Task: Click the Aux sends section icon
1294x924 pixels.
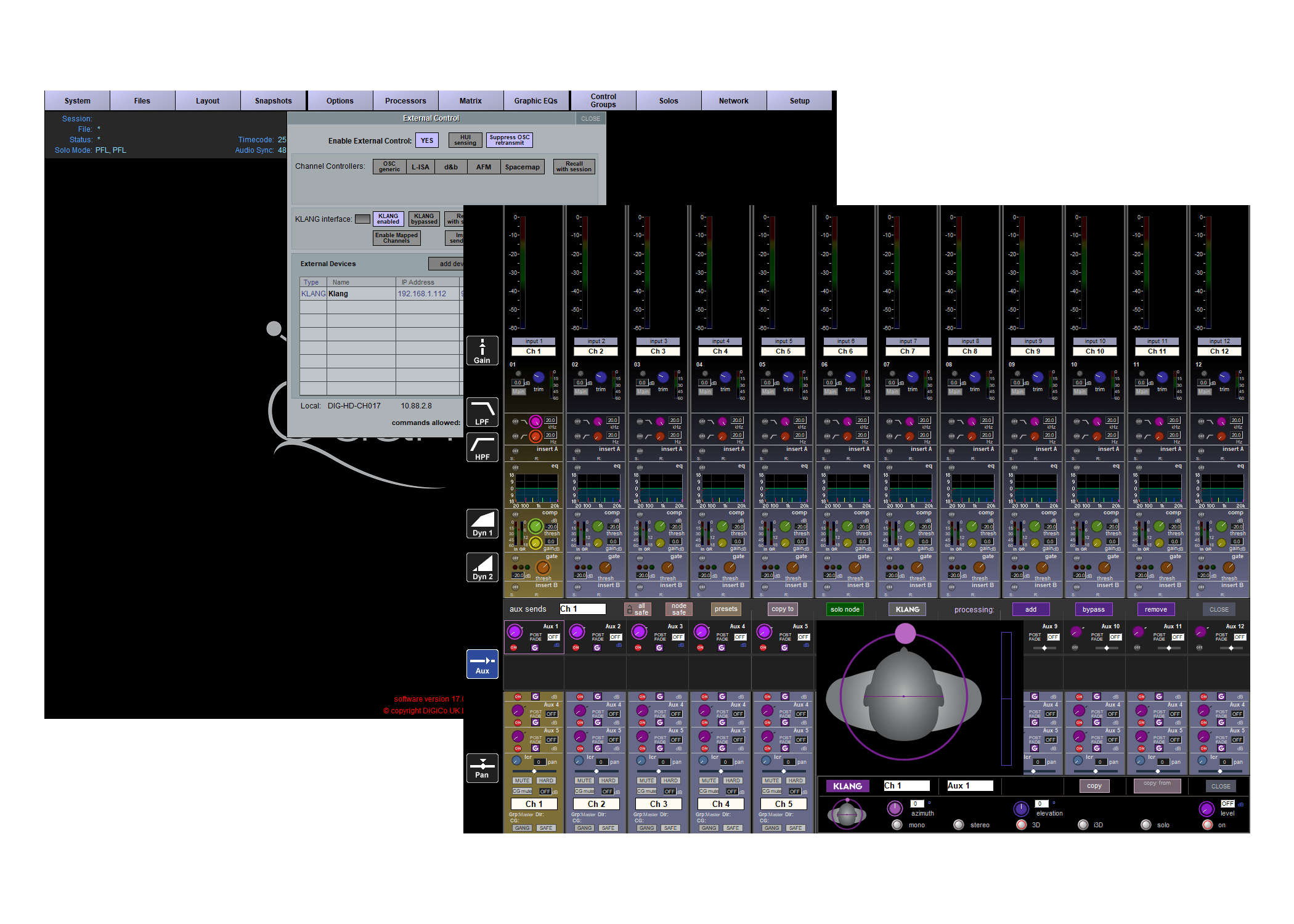Action: tap(482, 664)
